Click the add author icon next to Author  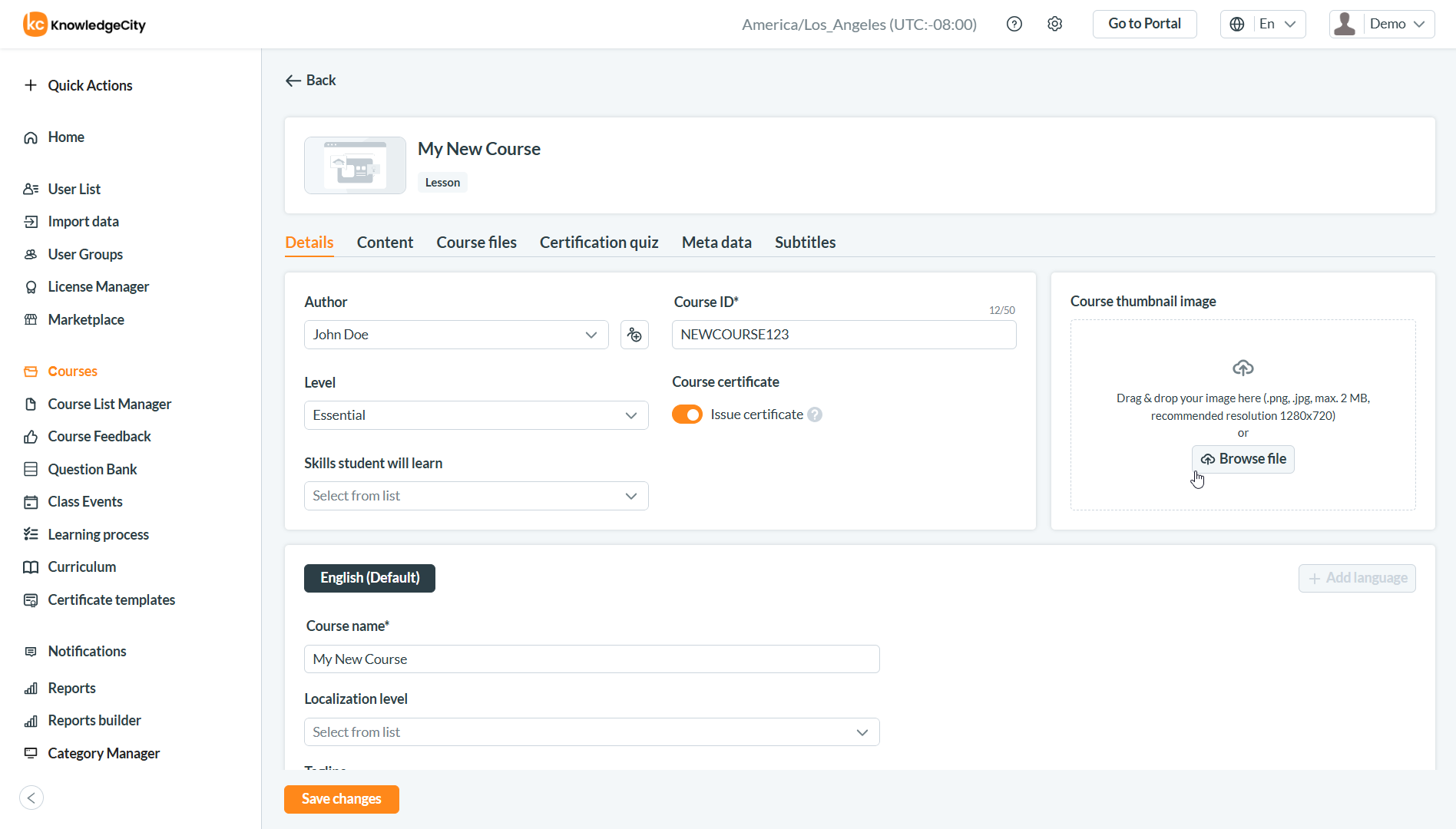click(x=634, y=335)
